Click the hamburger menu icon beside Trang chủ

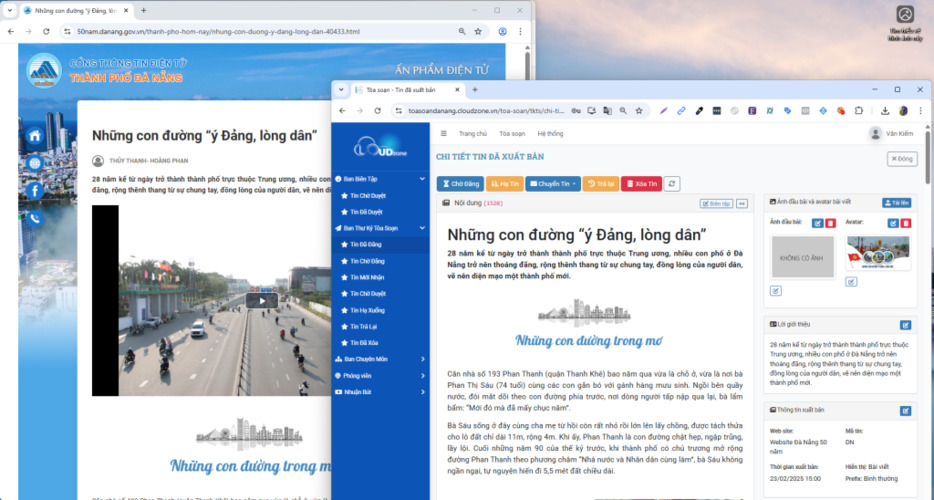point(444,133)
